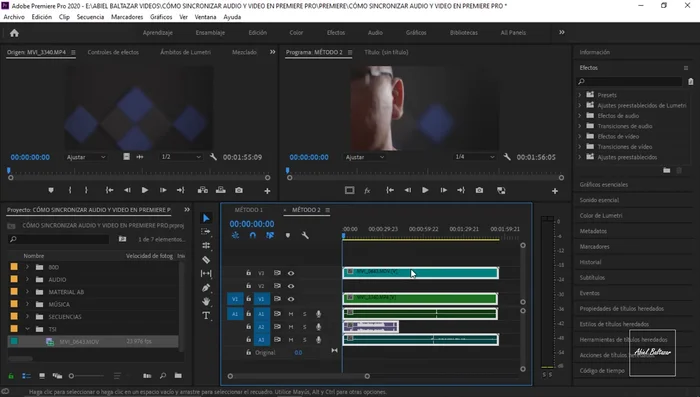Open Source monitor settings wrench
Screen dimensions: 700x397
[x=213, y=157]
